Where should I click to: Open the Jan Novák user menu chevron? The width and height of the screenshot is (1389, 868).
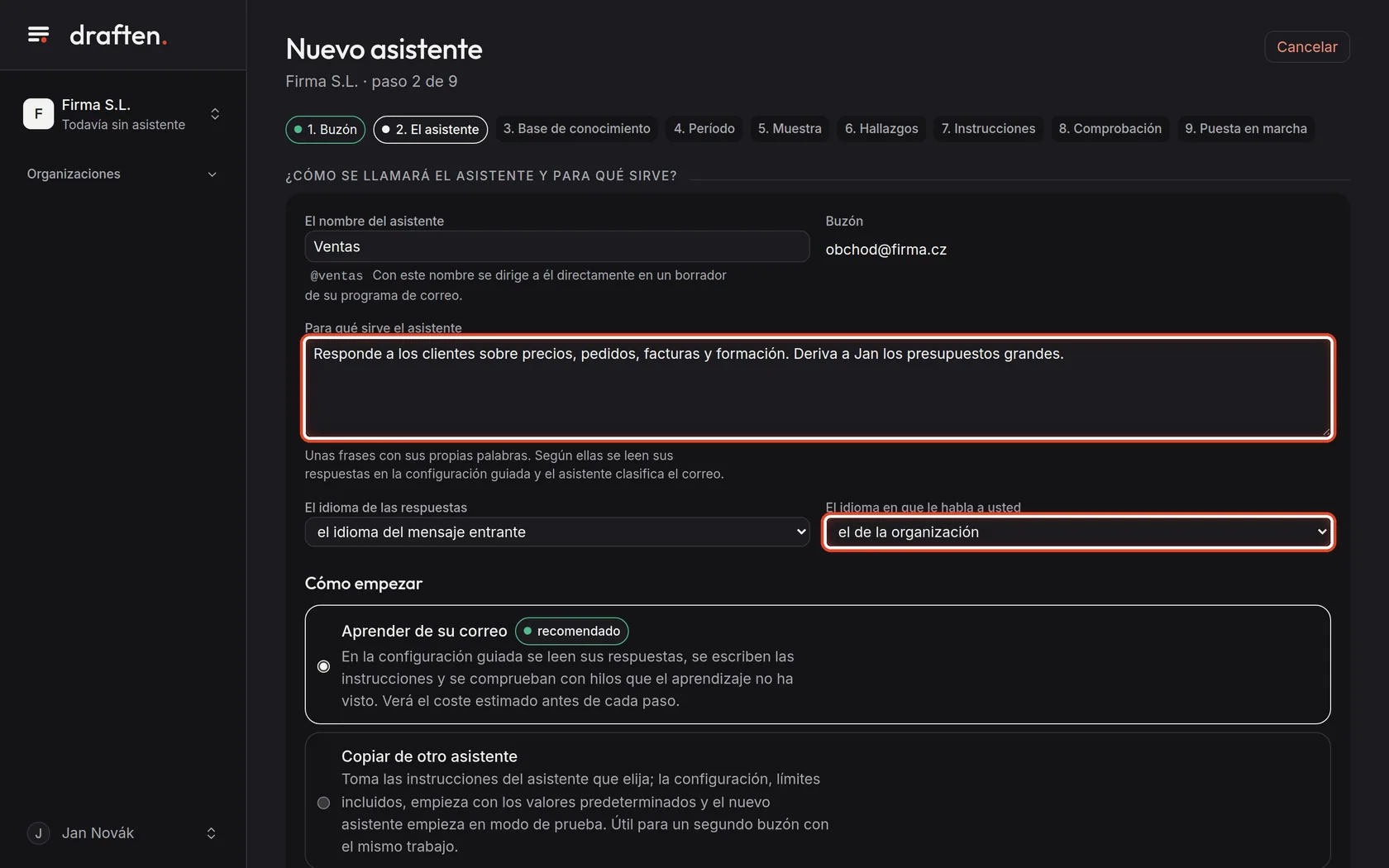coord(211,833)
